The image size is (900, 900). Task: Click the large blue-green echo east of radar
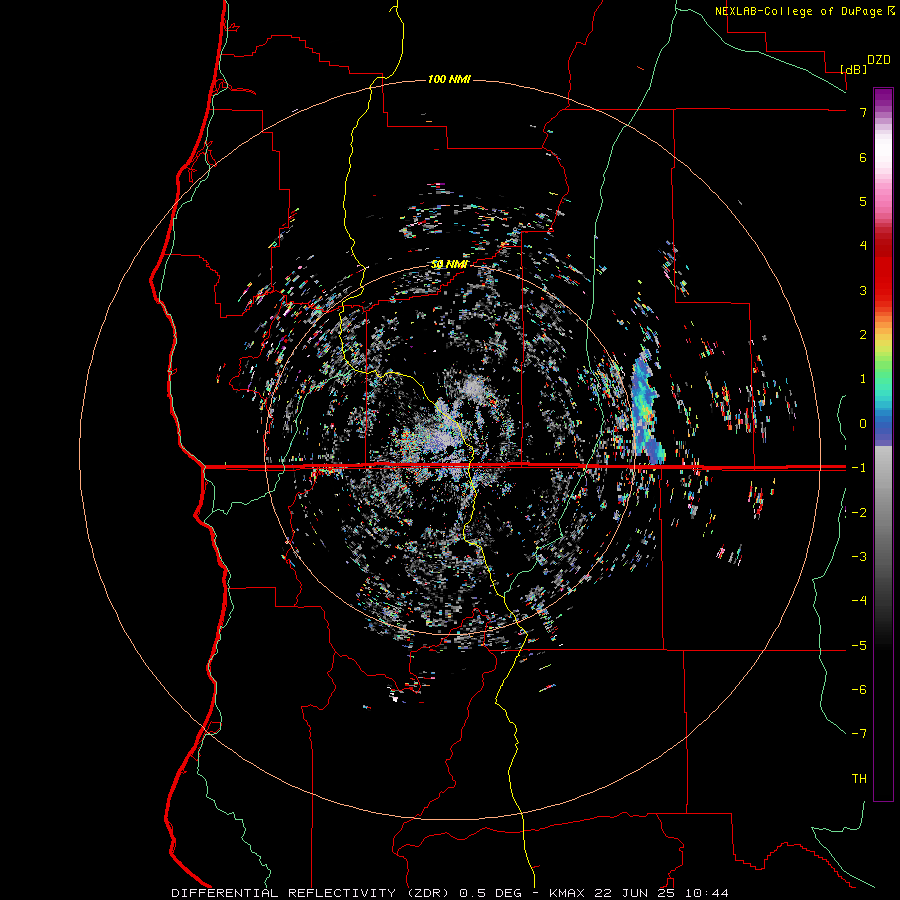coord(647,408)
